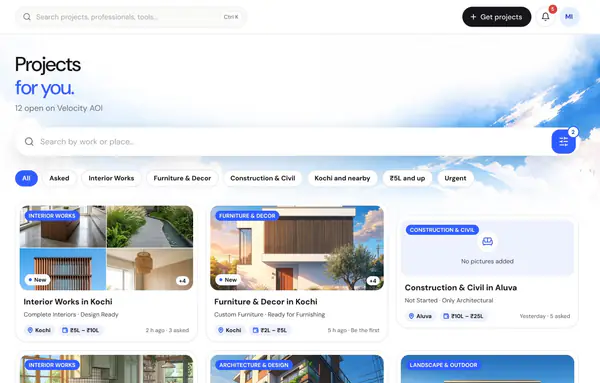Click the 'No pictures added' text
This screenshot has height=383, width=600.
[488, 261]
